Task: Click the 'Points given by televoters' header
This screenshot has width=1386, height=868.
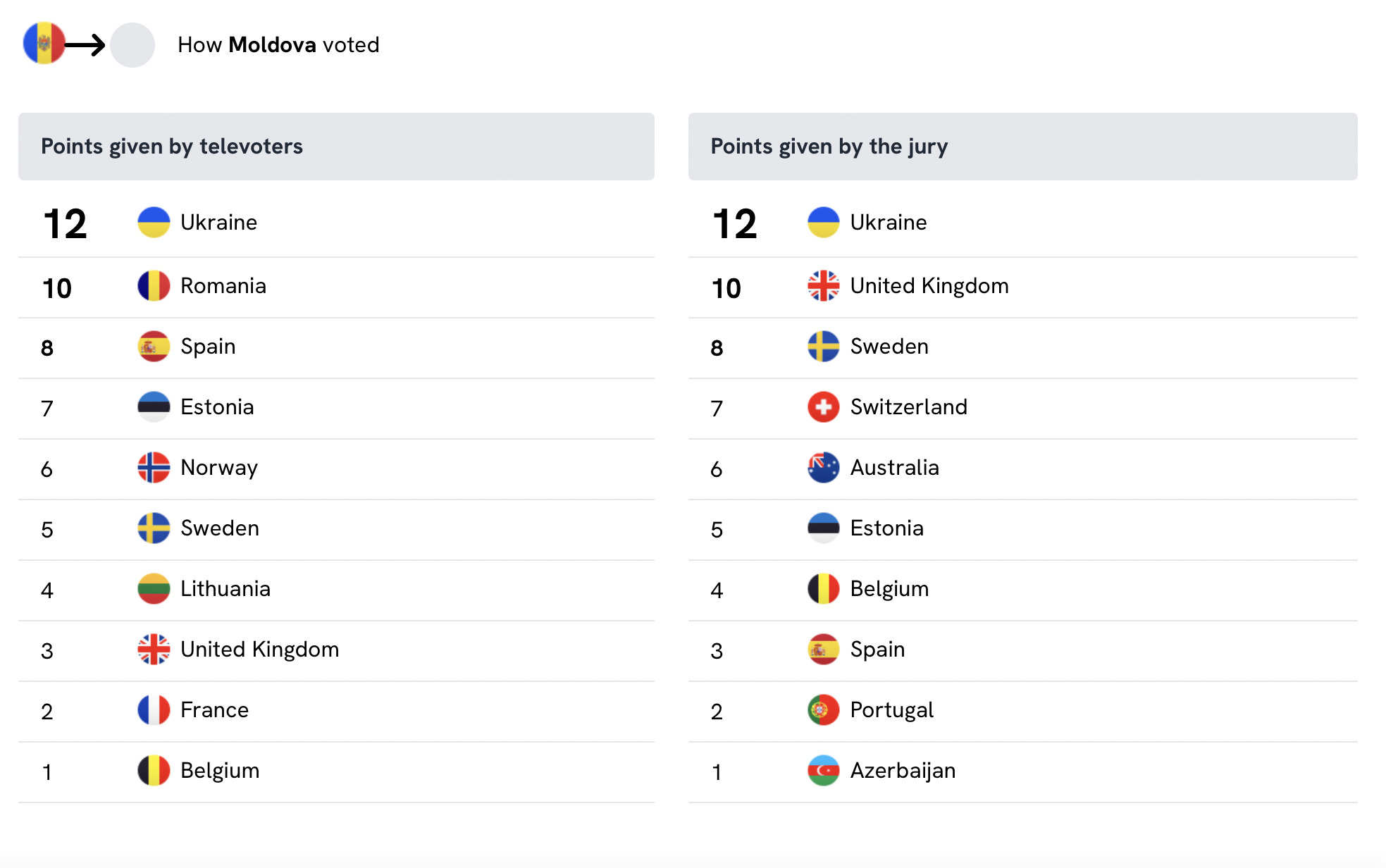Action: click(x=172, y=147)
